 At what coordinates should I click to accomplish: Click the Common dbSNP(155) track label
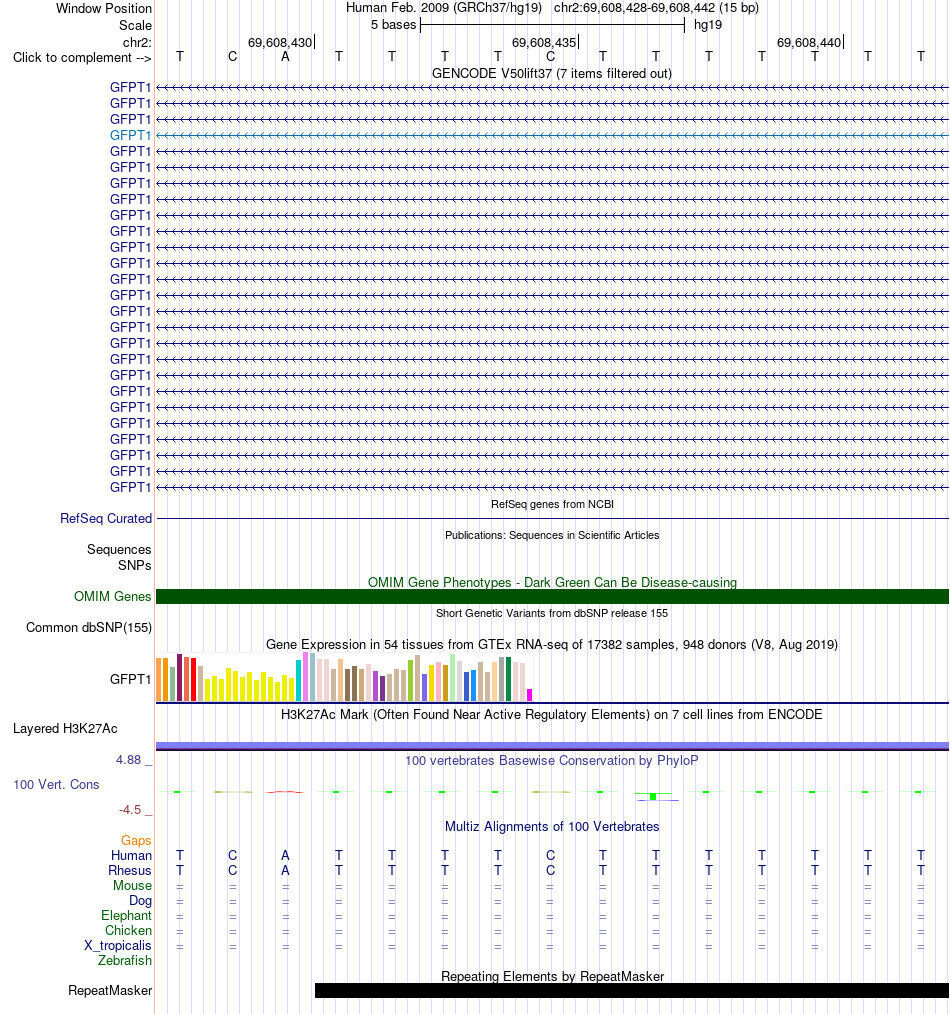click(x=89, y=627)
